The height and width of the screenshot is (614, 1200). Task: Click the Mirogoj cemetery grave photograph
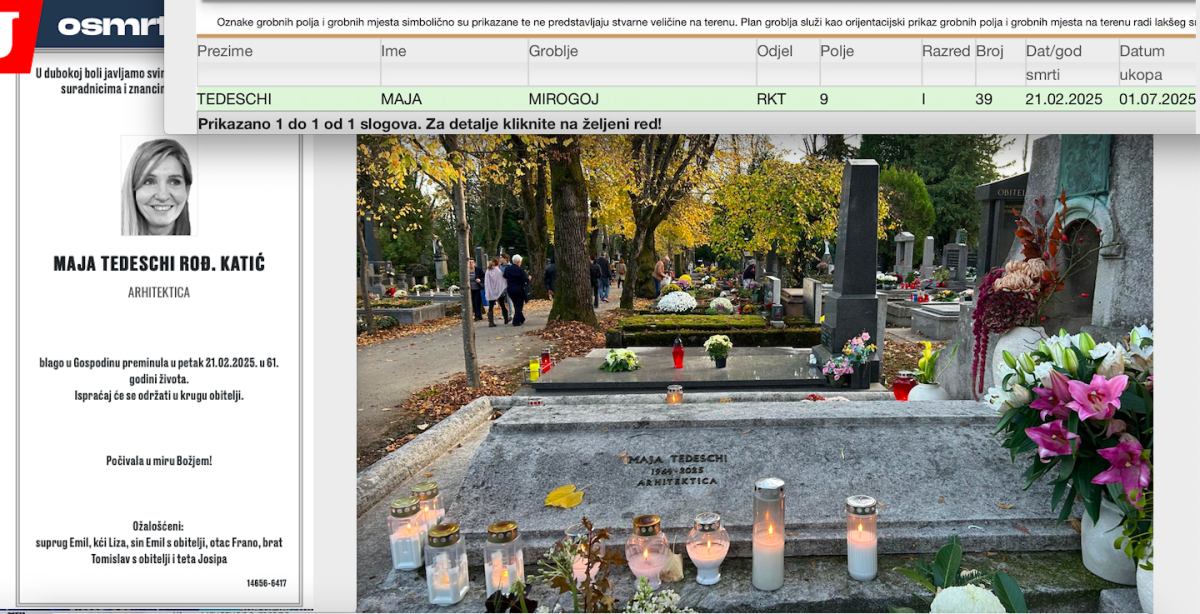point(754,372)
